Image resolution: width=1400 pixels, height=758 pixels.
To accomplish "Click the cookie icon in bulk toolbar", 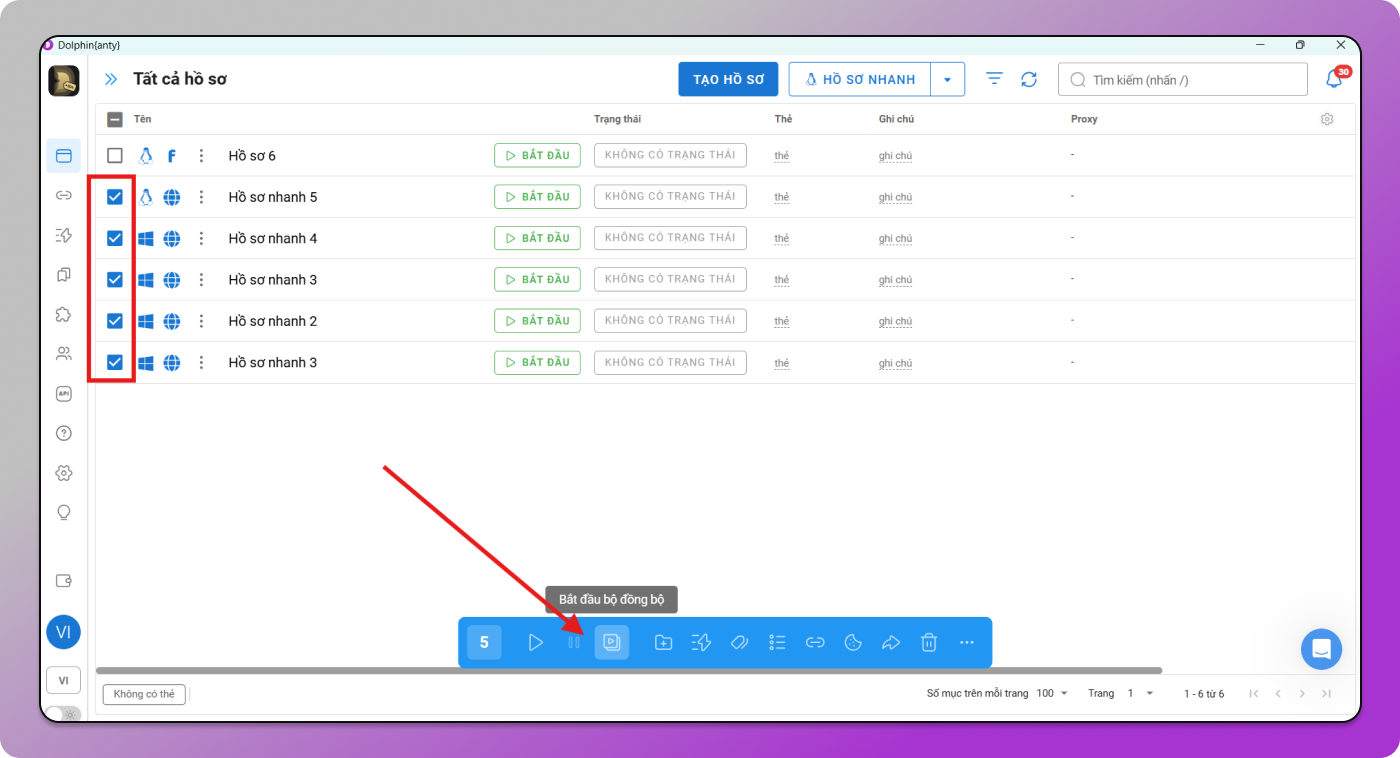I will (853, 642).
